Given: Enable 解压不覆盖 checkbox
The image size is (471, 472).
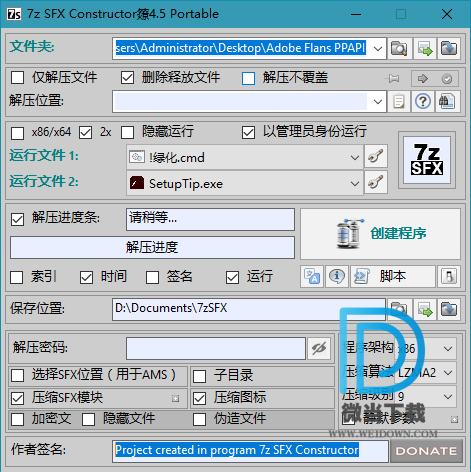Looking at the screenshot, I should (248, 79).
